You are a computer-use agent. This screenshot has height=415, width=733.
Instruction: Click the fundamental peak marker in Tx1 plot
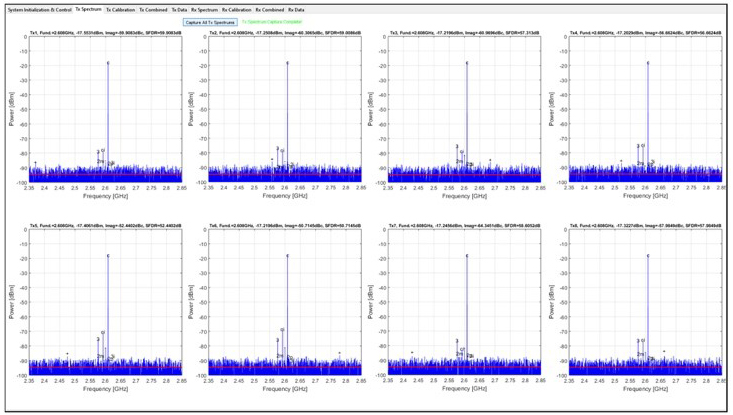coord(108,63)
